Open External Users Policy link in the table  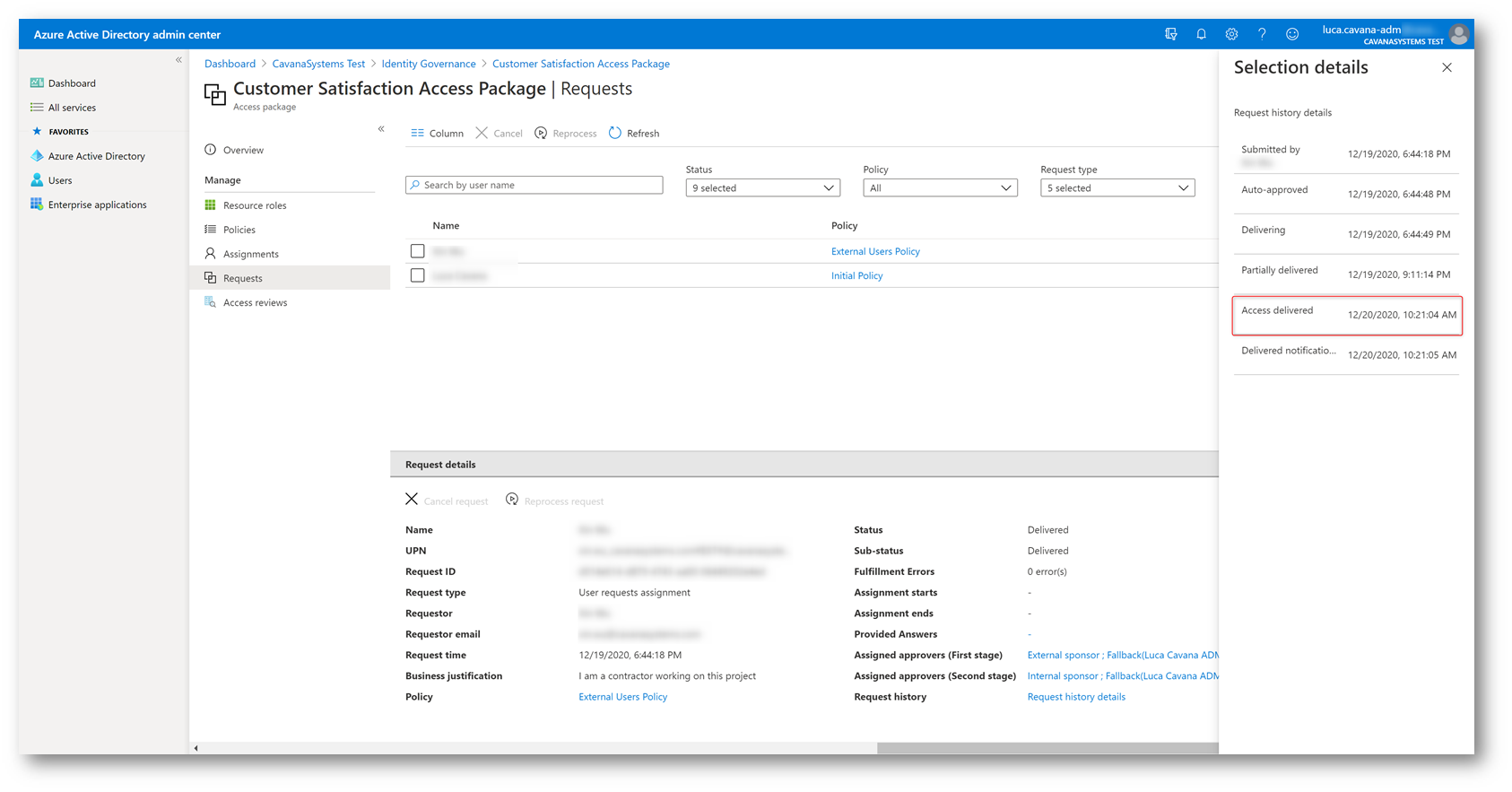point(875,251)
